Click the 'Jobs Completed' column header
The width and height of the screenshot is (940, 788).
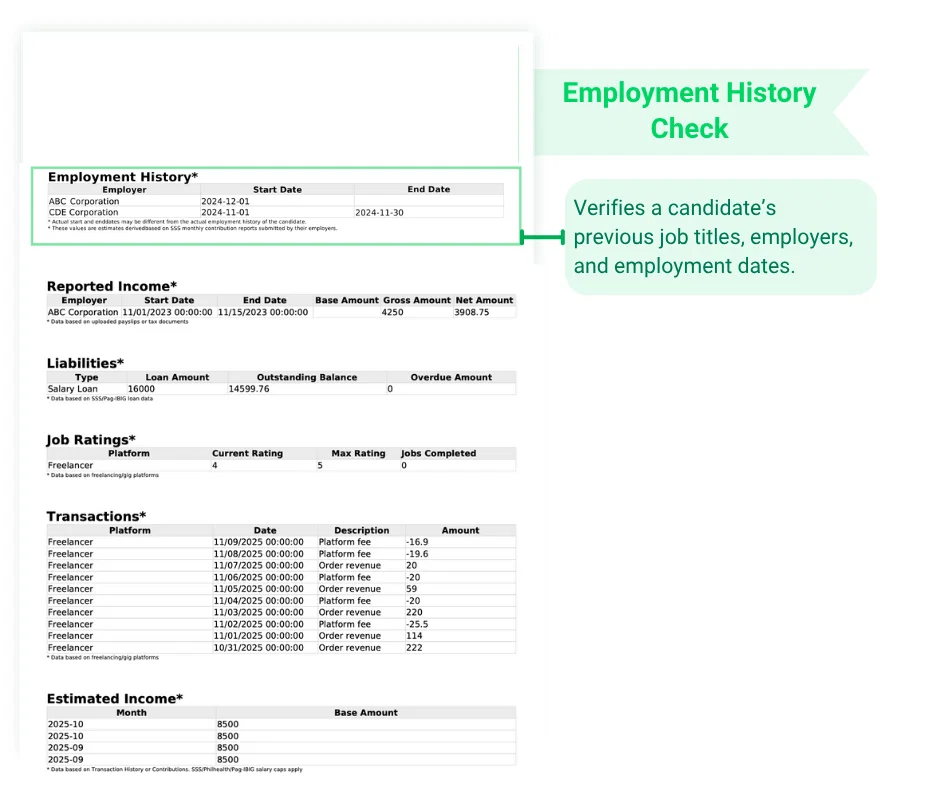coord(438,453)
